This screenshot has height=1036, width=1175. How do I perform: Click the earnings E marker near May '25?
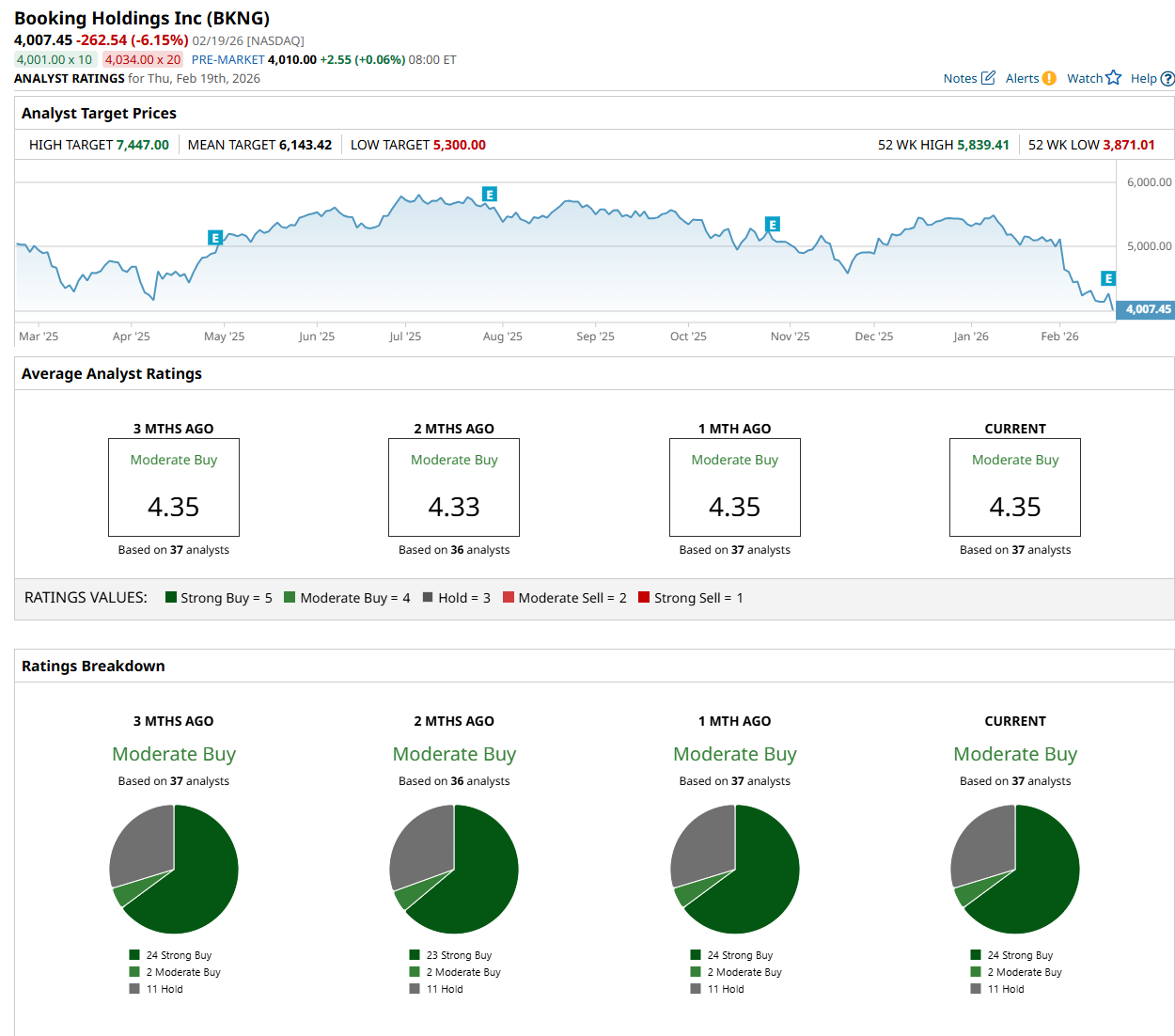coord(215,238)
